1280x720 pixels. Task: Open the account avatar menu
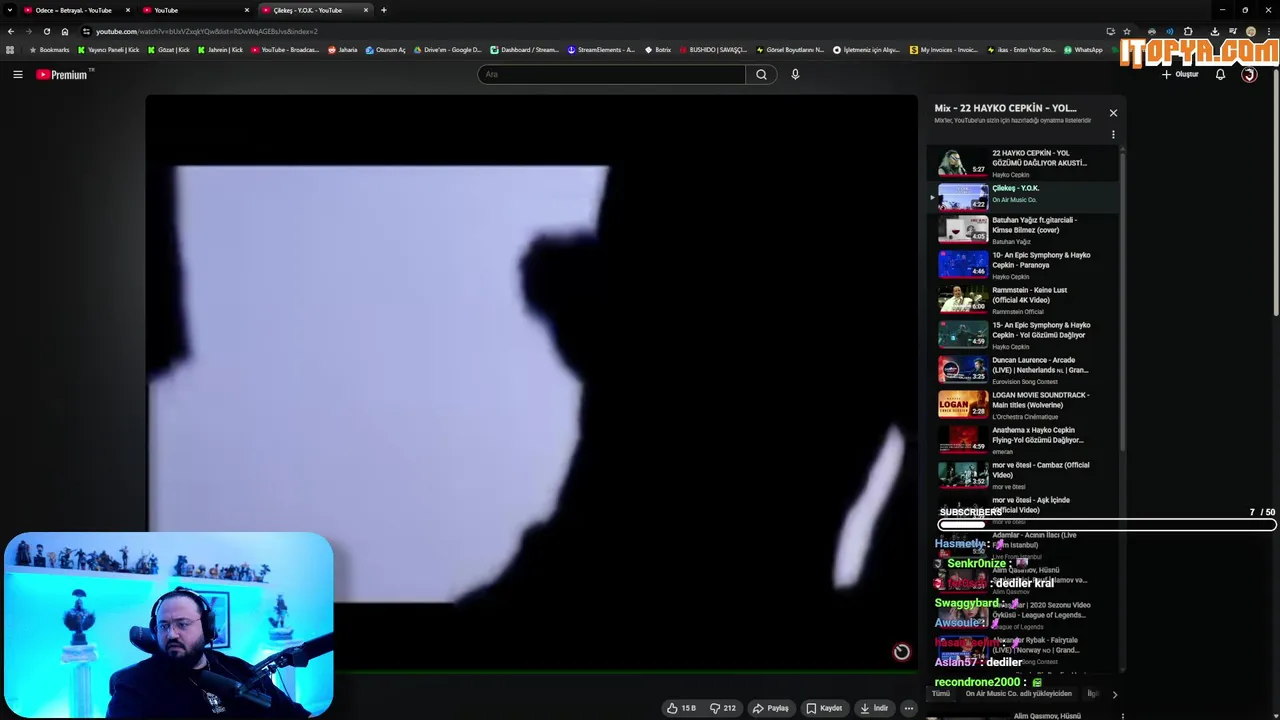tap(1249, 74)
